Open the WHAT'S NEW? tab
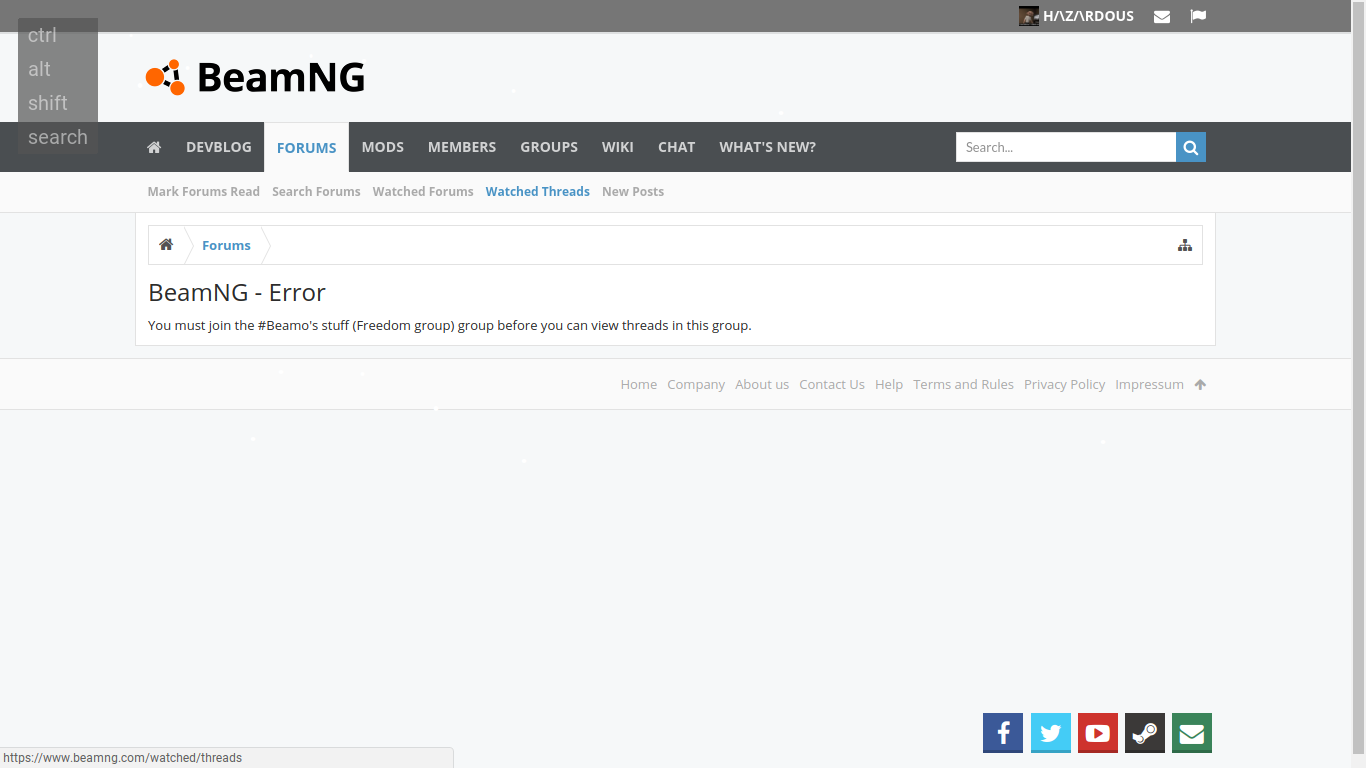The width and height of the screenshot is (1366, 768). pos(768,147)
